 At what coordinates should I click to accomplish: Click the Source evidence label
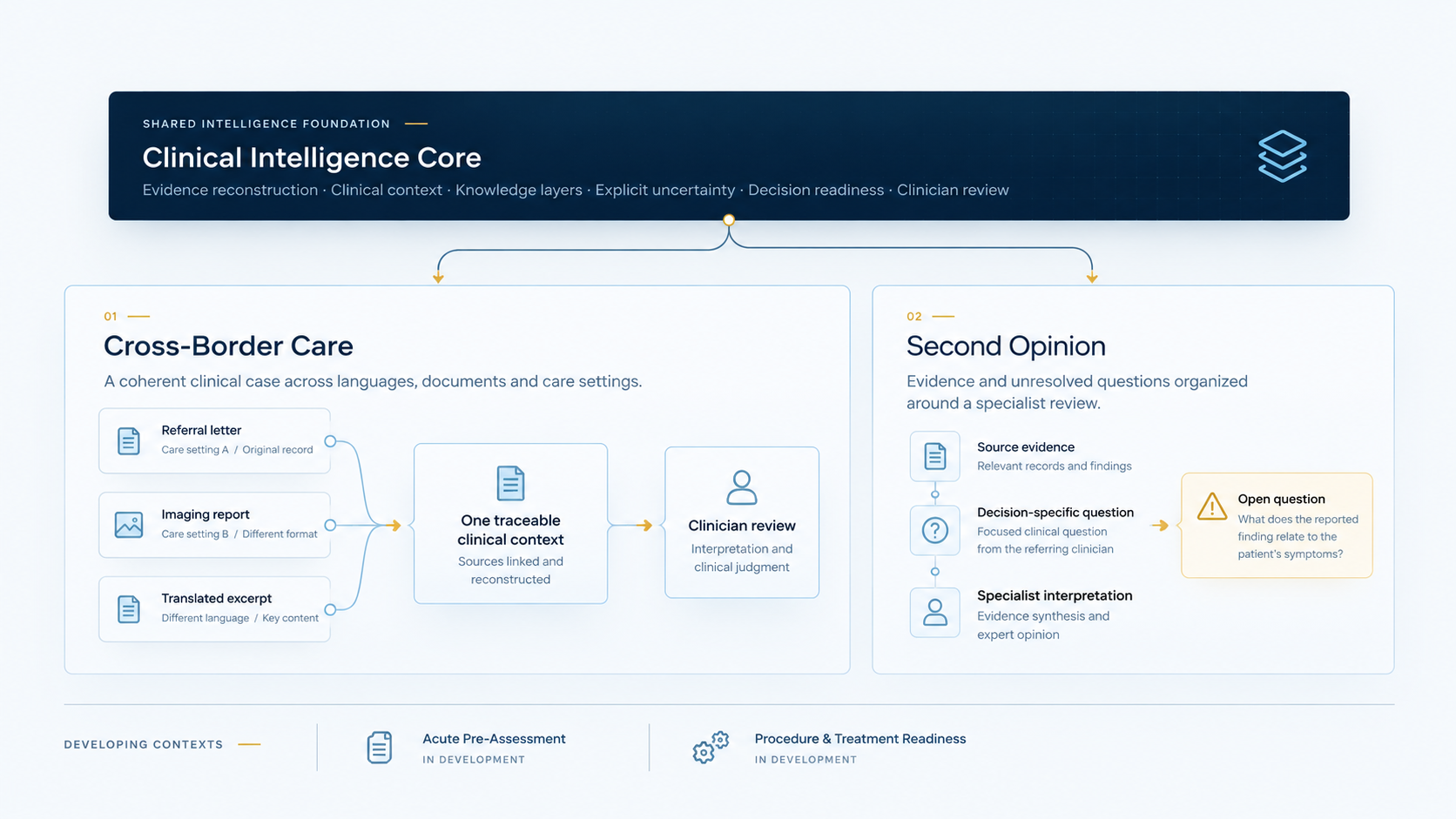(1026, 447)
